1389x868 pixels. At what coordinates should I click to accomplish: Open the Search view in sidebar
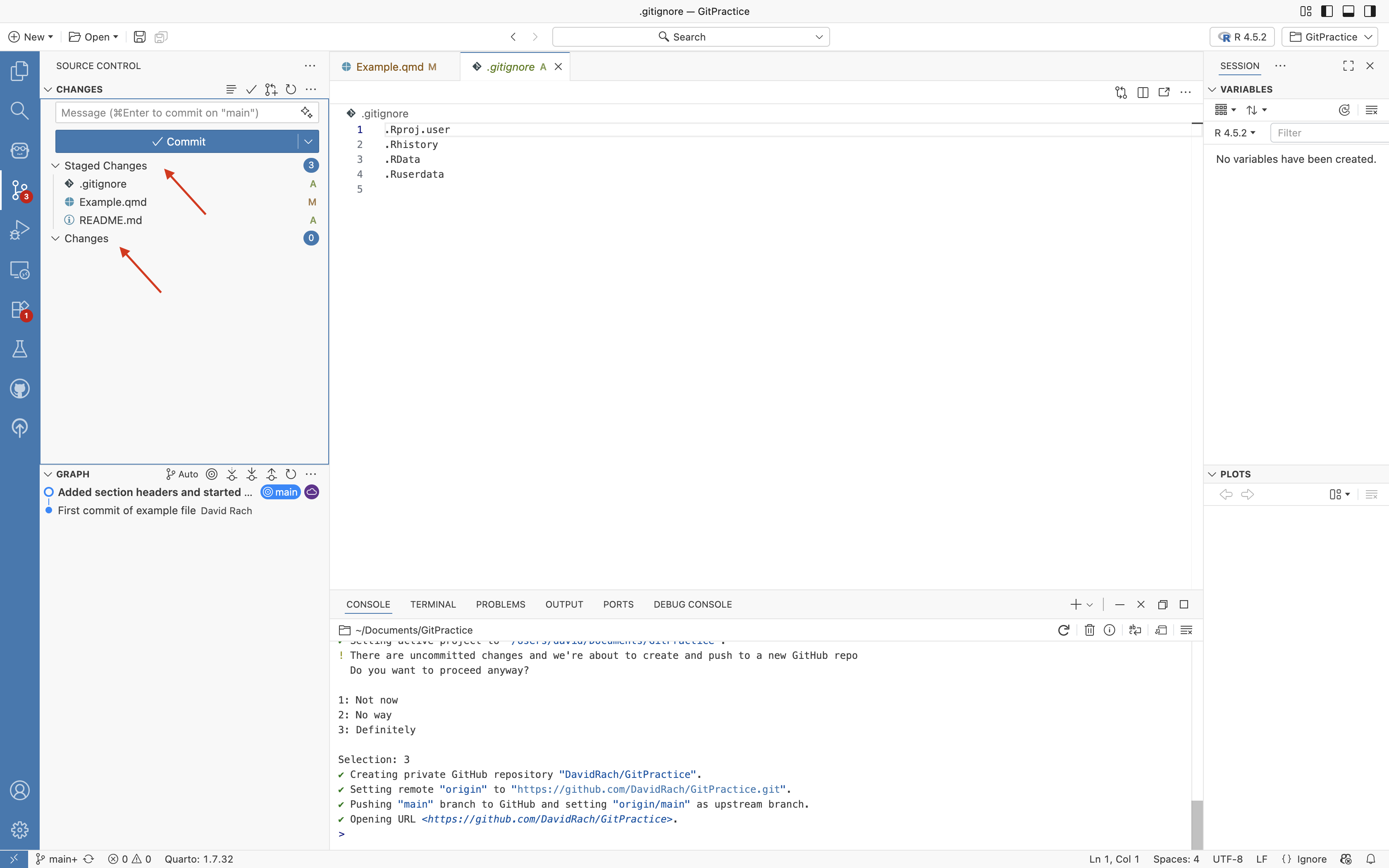19,110
